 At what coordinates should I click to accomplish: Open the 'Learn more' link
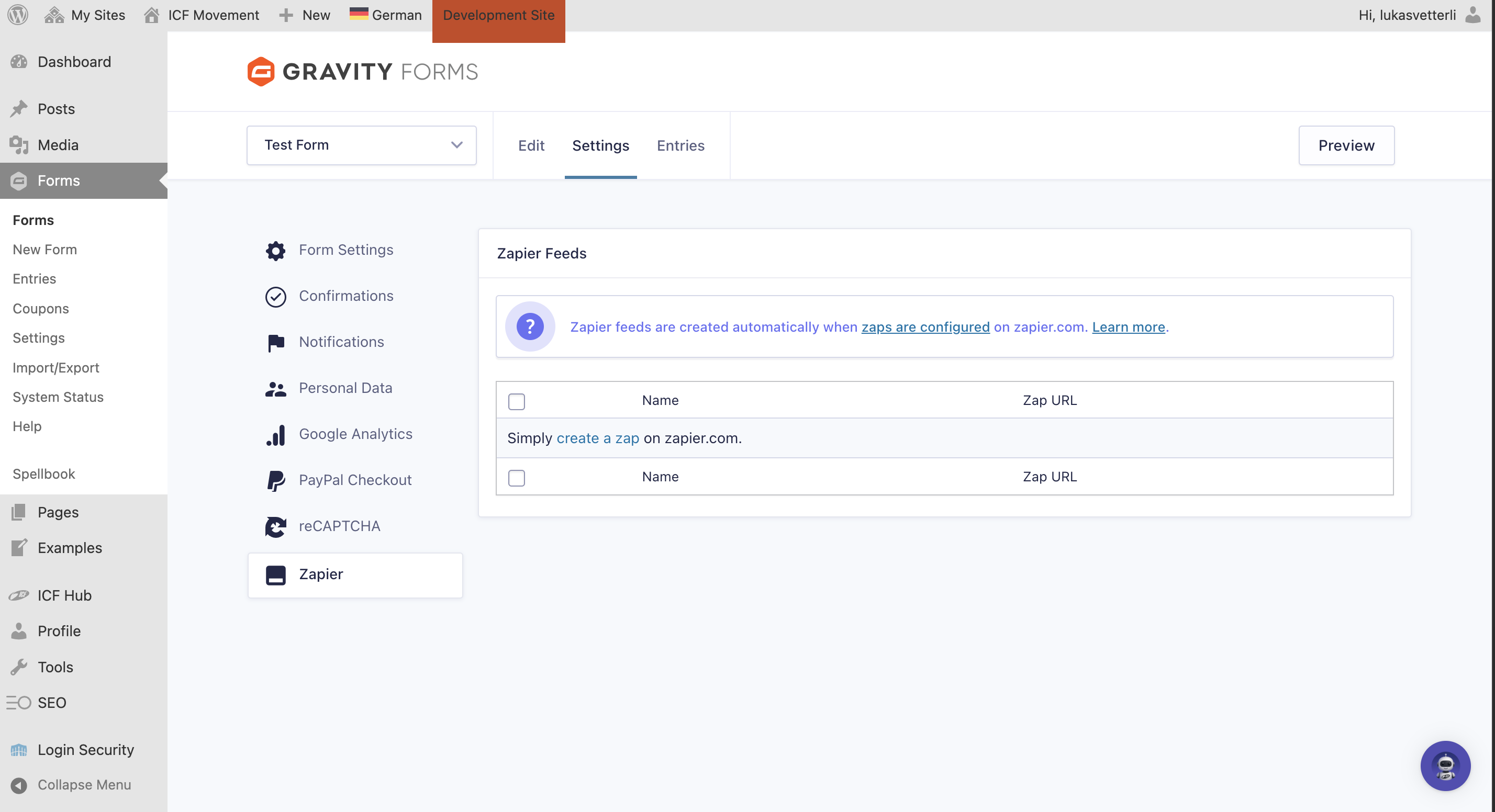pyautogui.click(x=1128, y=327)
